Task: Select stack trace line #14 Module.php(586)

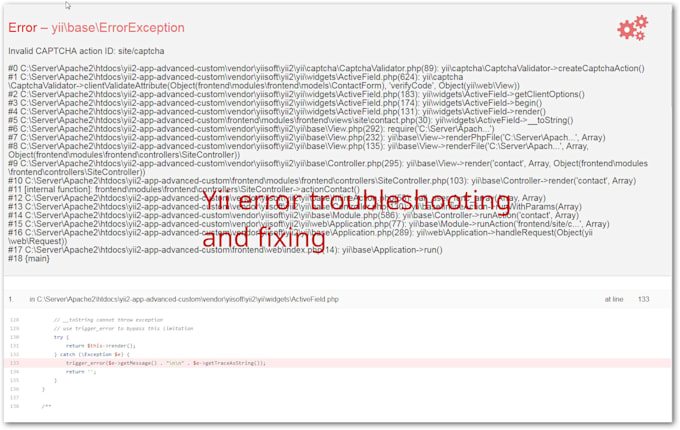Action: (x=293, y=215)
